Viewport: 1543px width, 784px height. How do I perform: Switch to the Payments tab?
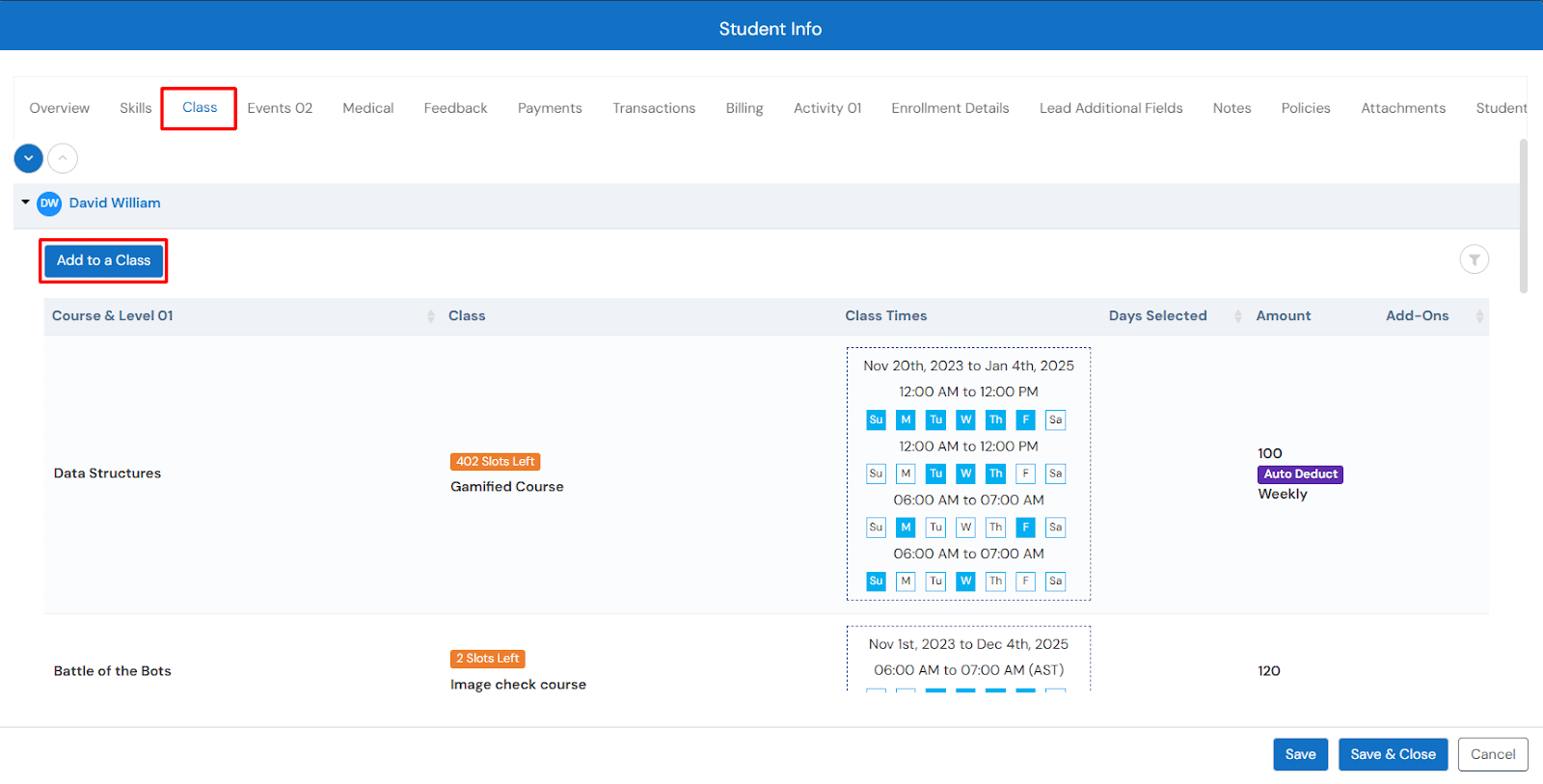550,108
